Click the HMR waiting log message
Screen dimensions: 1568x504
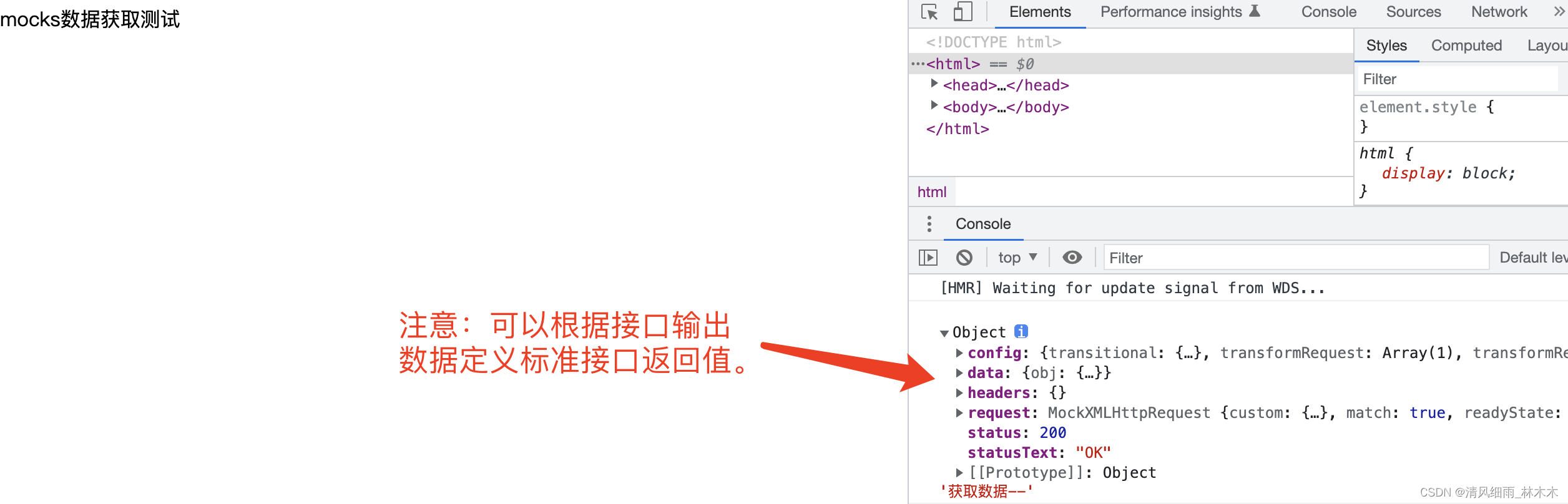click(x=1132, y=288)
